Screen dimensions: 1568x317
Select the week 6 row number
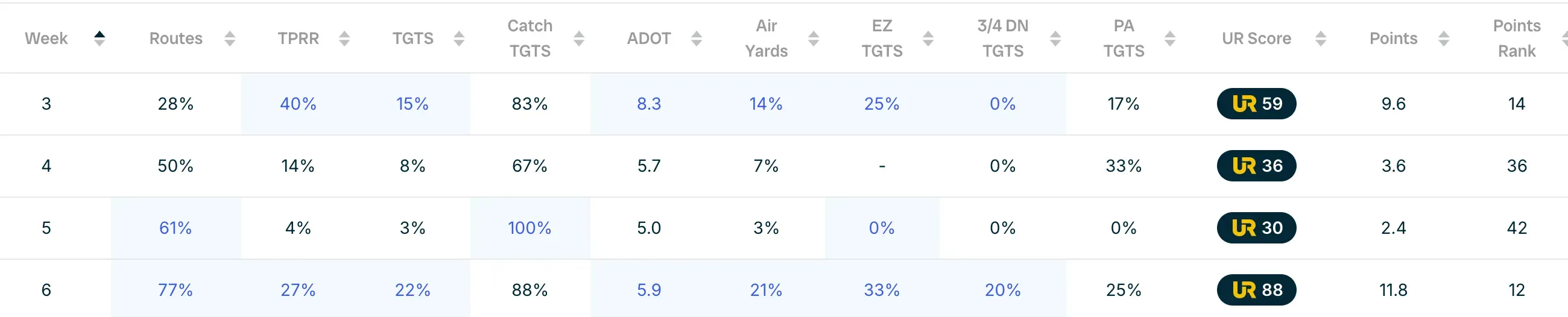coord(46,290)
